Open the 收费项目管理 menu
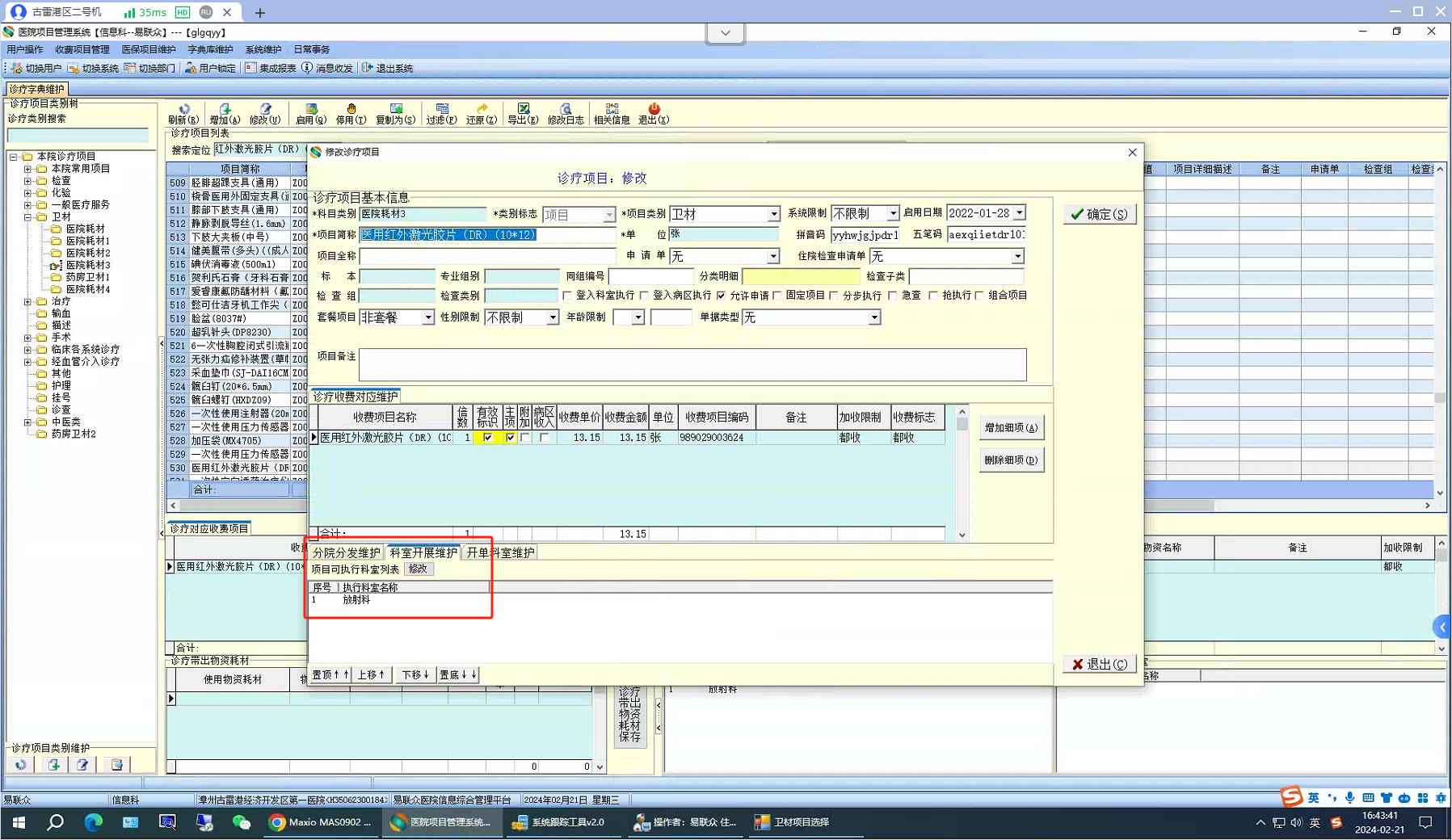This screenshot has width=1452, height=840. tap(82, 50)
